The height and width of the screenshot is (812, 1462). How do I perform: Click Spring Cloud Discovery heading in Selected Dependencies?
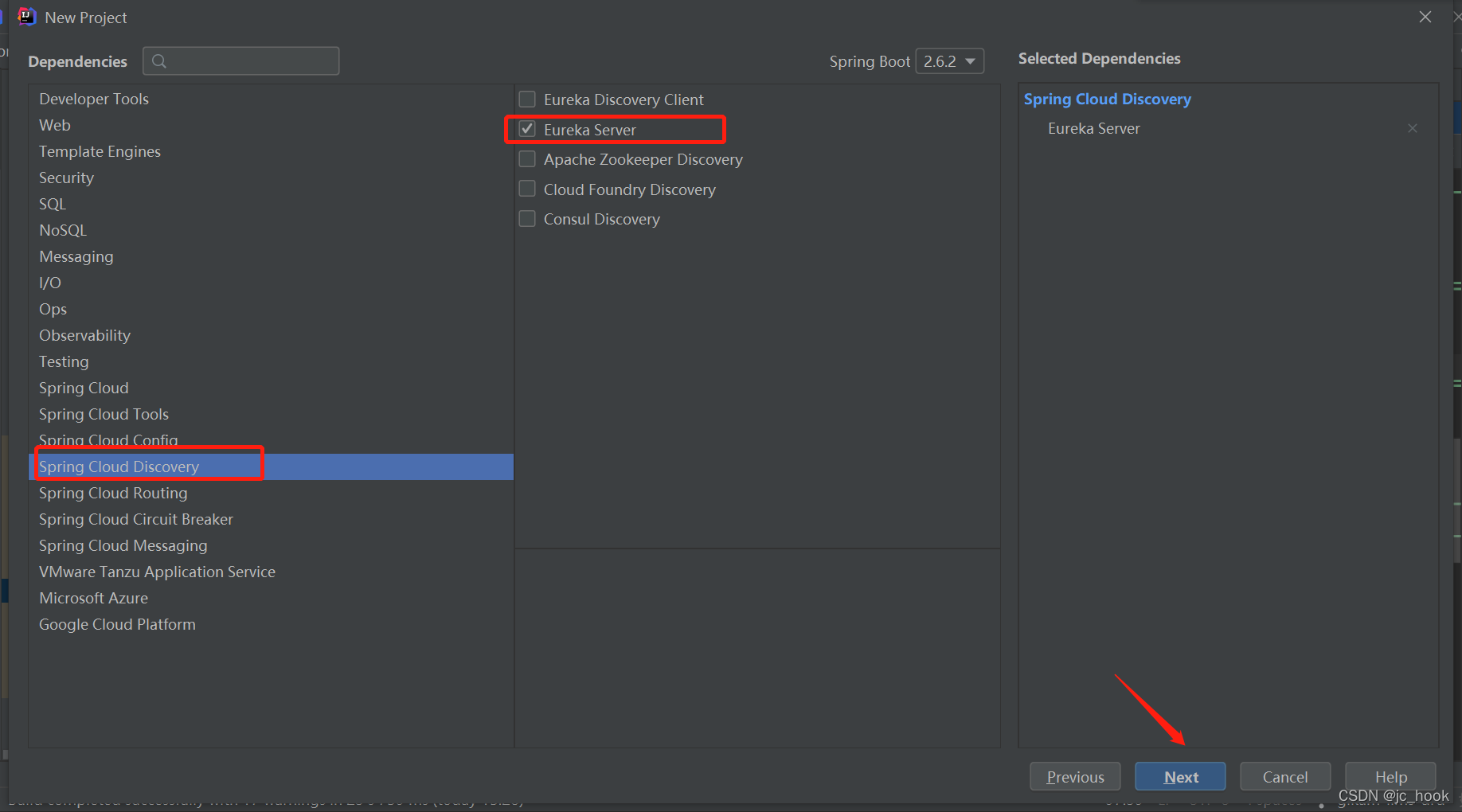point(1107,99)
